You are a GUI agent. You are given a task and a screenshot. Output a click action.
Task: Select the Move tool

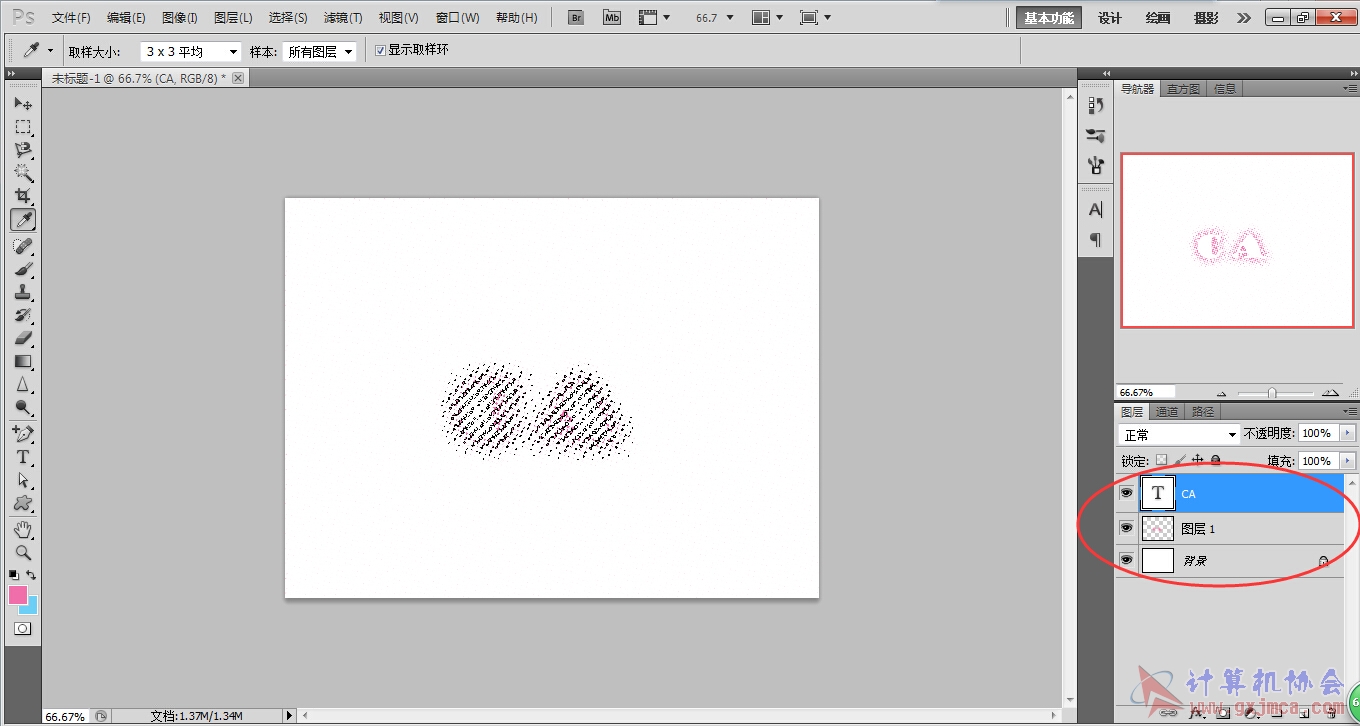click(x=23, y=103)
